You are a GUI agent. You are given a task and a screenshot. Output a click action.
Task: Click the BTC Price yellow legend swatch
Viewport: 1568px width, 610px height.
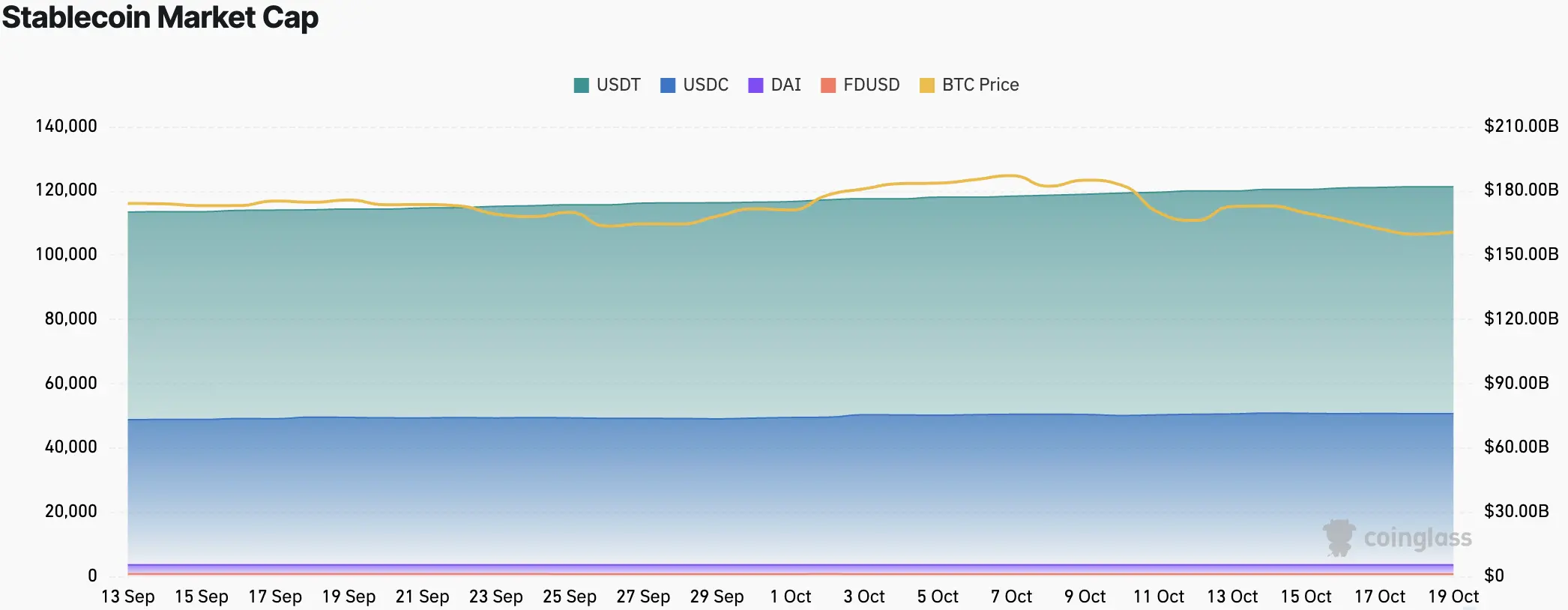927,85
